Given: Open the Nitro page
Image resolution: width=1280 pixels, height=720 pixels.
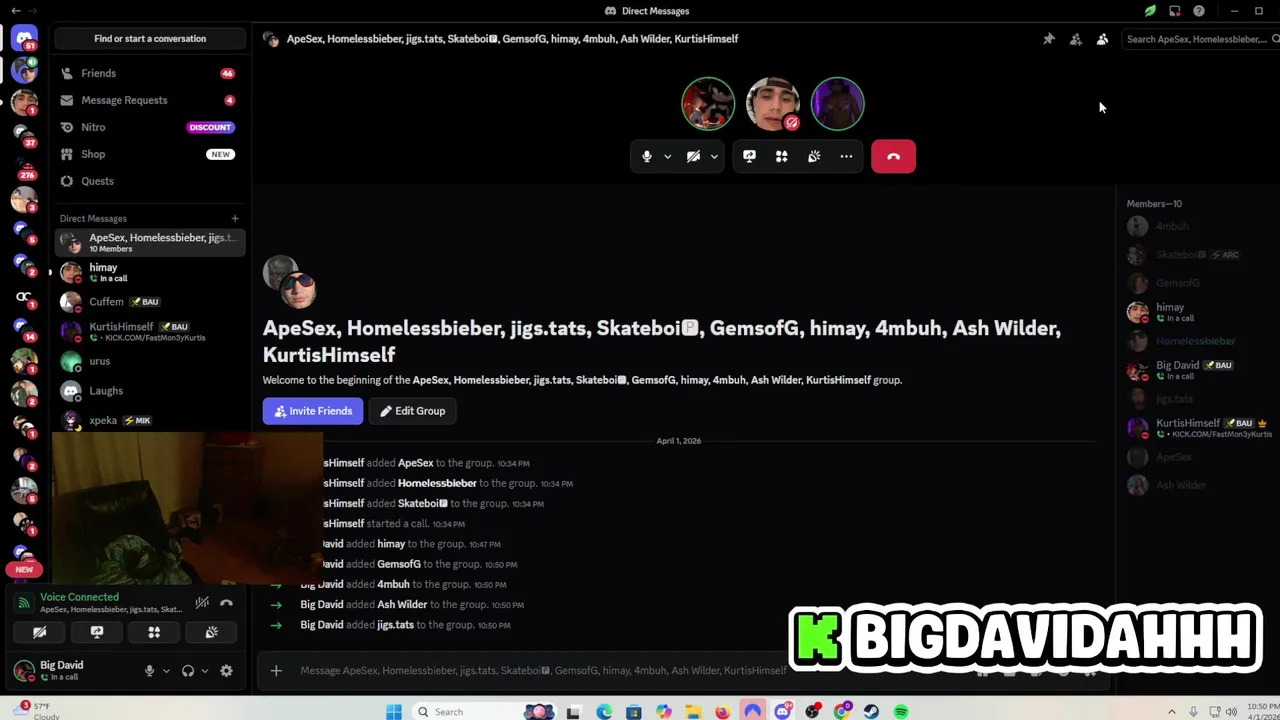Looking at the screenshot, I should coord(148,127).
